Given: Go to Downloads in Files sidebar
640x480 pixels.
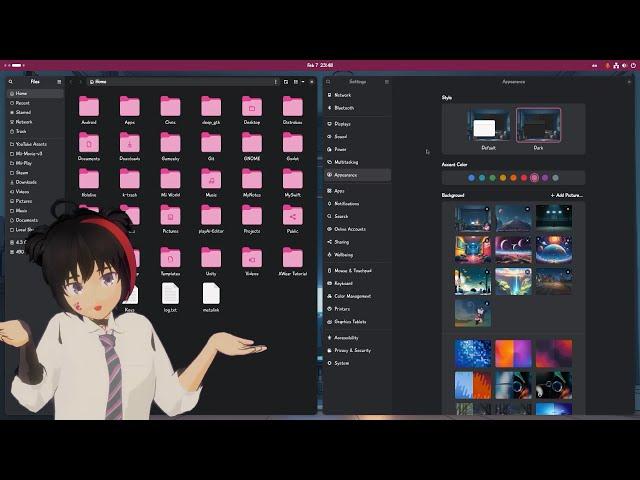Looking at the screenshot, I should (x=25, y=182).
